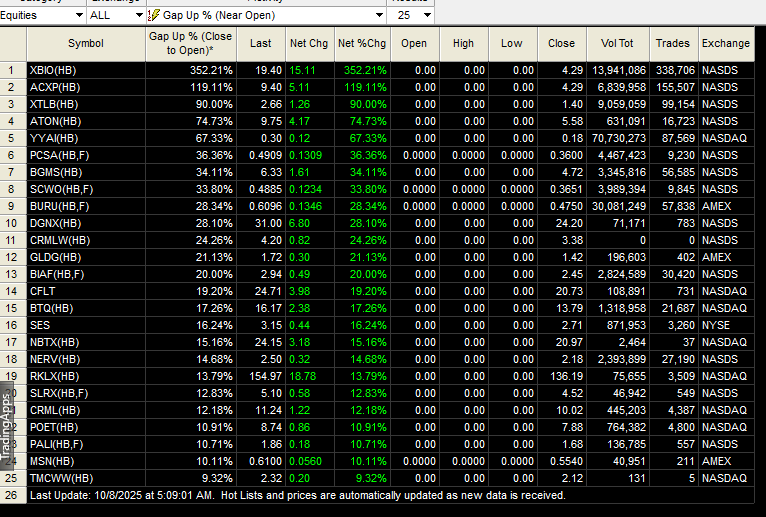Select the GLDG(HB) symbol
Screen dimensions: 766x517
[55, 257]
